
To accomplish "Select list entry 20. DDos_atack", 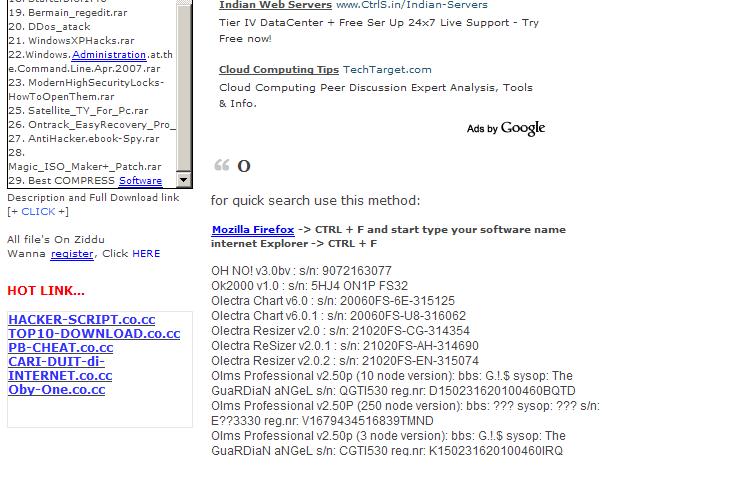I will tap(49, 27).
